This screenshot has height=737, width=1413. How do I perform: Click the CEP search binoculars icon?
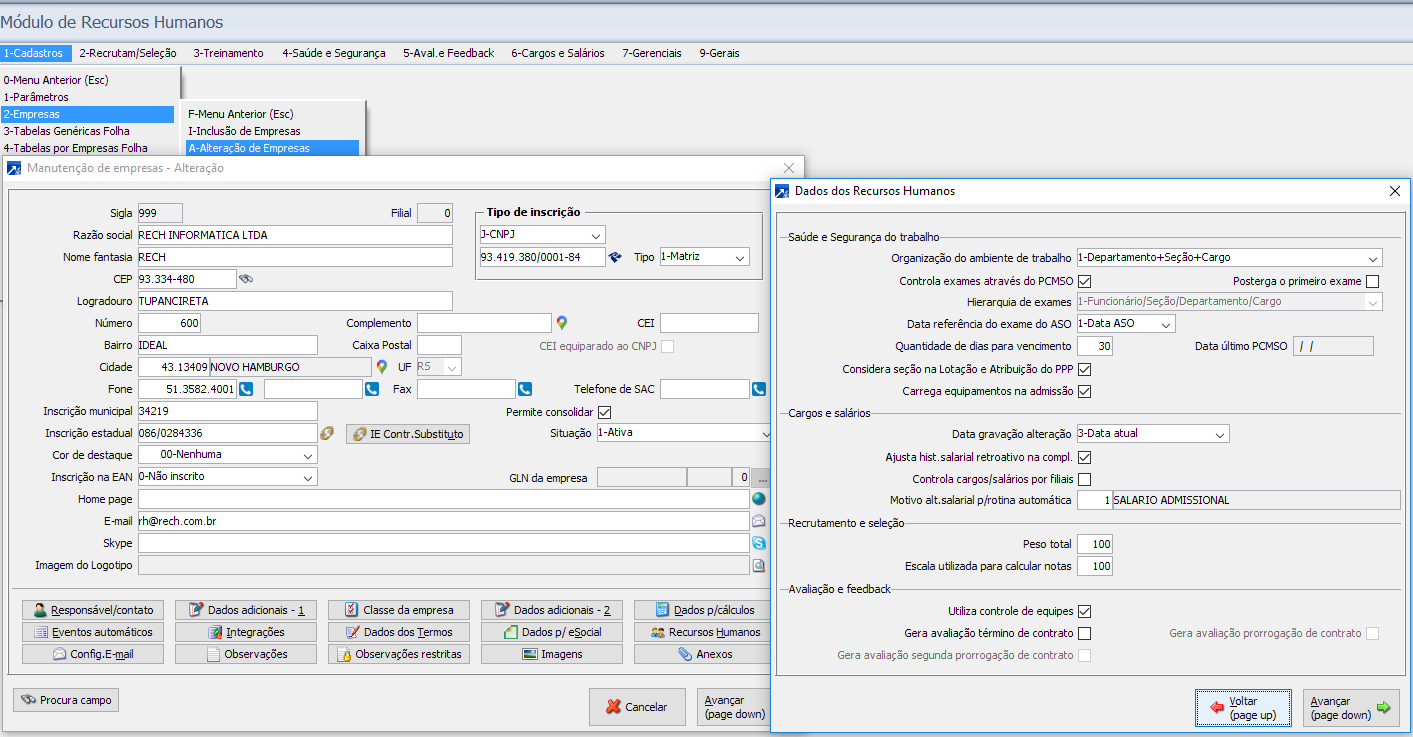click(246, 279)
